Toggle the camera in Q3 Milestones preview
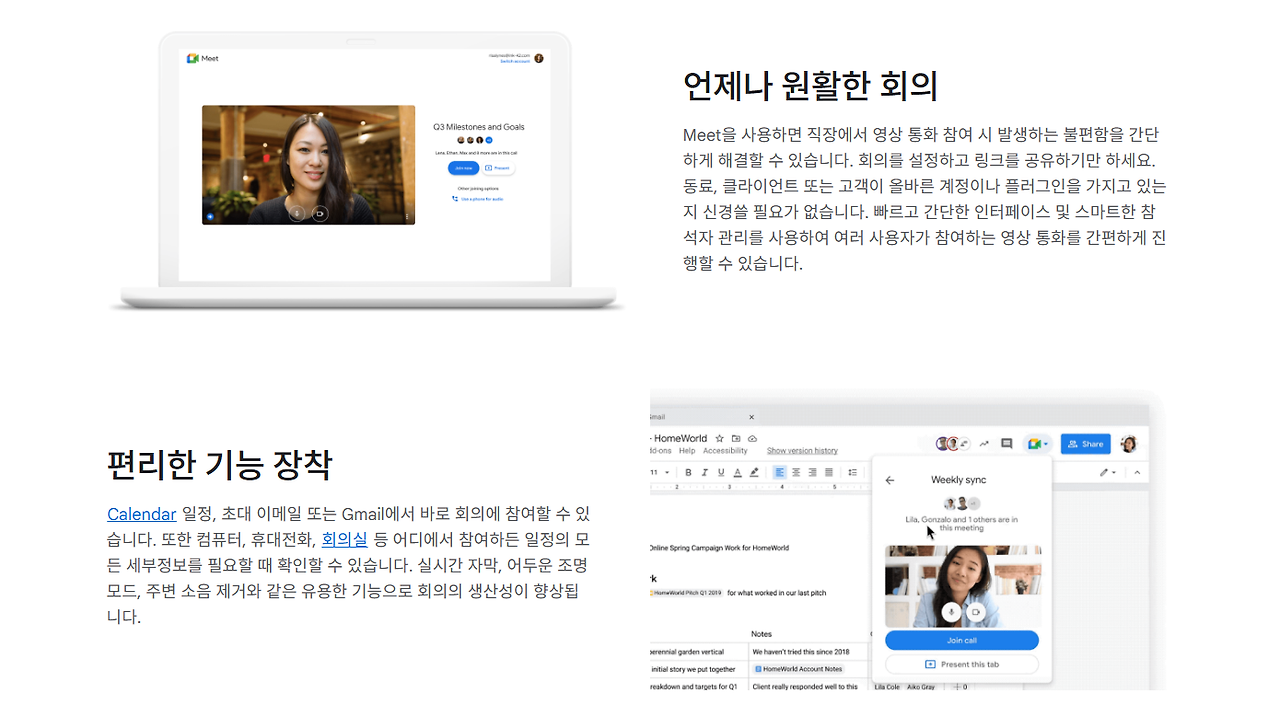Image resolution: width=1280 pixels, height=728 pixels. point(320,213)
